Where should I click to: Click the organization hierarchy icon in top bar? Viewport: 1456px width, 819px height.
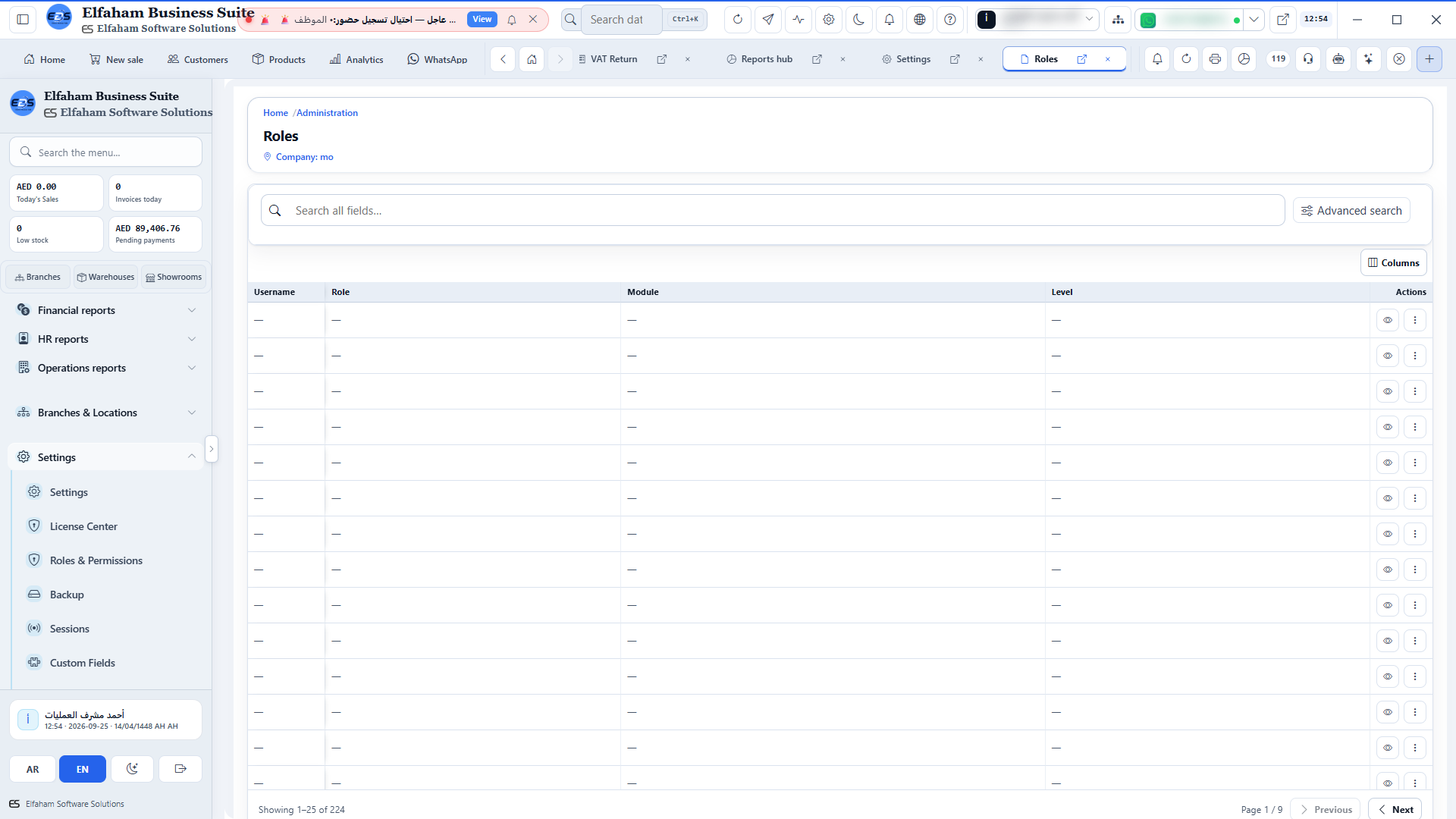(1118, 20)
